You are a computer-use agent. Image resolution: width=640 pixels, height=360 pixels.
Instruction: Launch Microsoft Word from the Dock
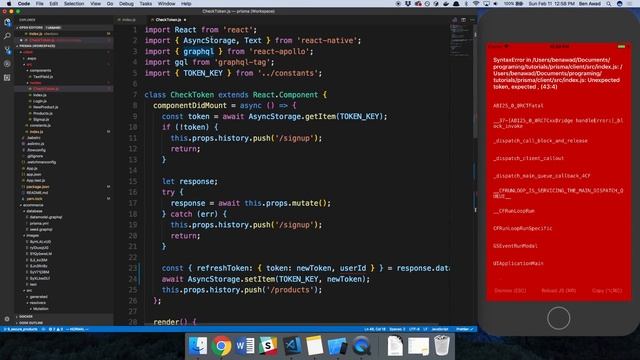(245, 346)
